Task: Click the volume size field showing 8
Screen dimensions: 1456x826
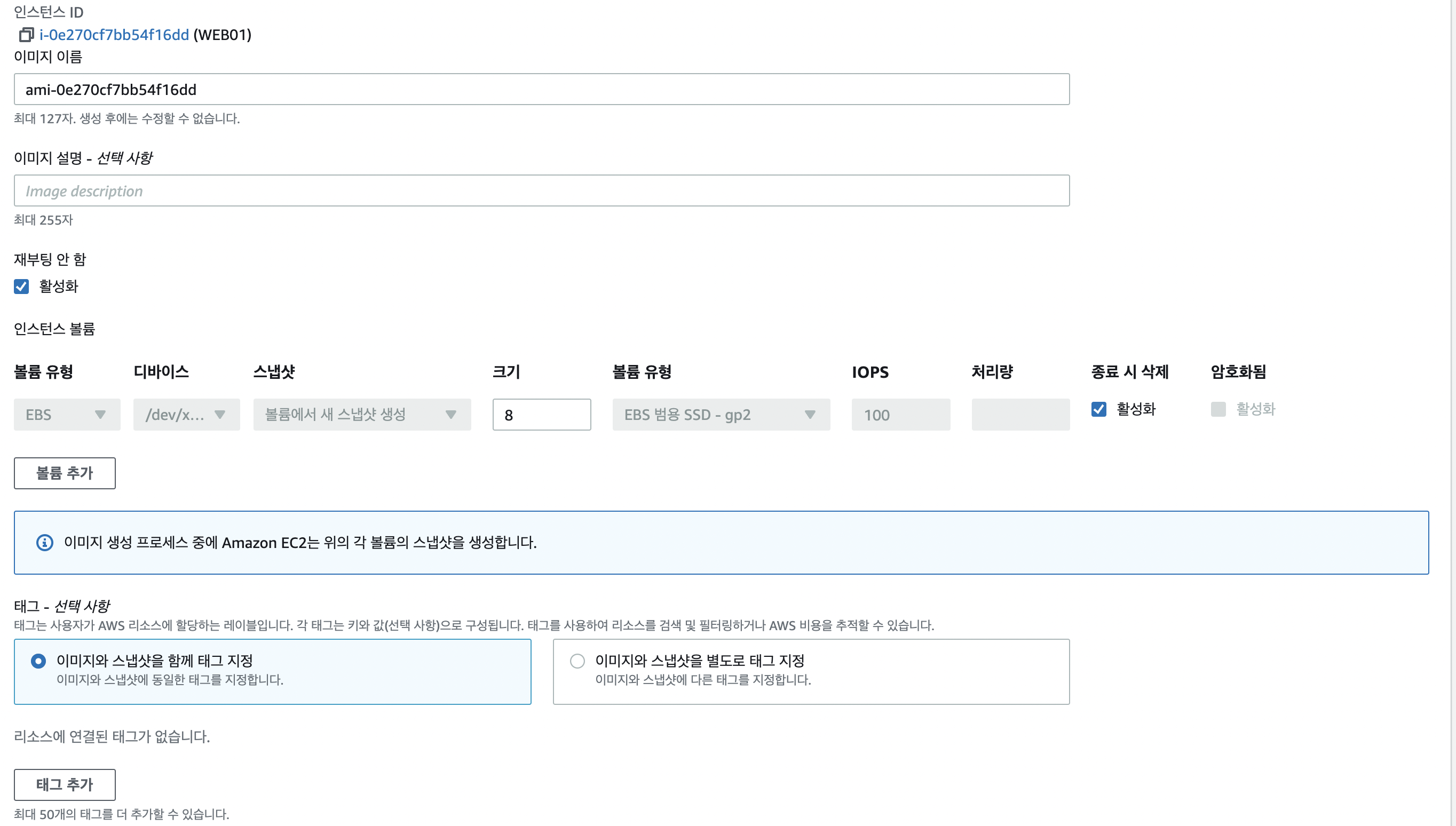Action: [x=541, y=415]
